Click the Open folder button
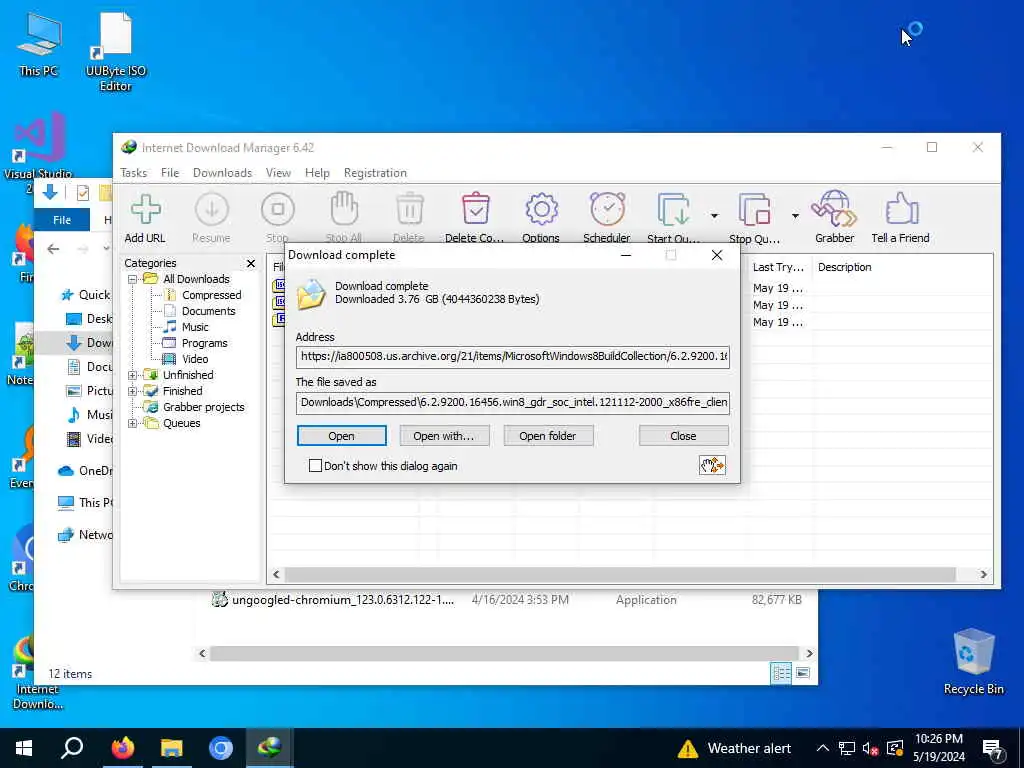Image resolution: width=1024 pixels, height=768 pixels. (x=548, y=436)
